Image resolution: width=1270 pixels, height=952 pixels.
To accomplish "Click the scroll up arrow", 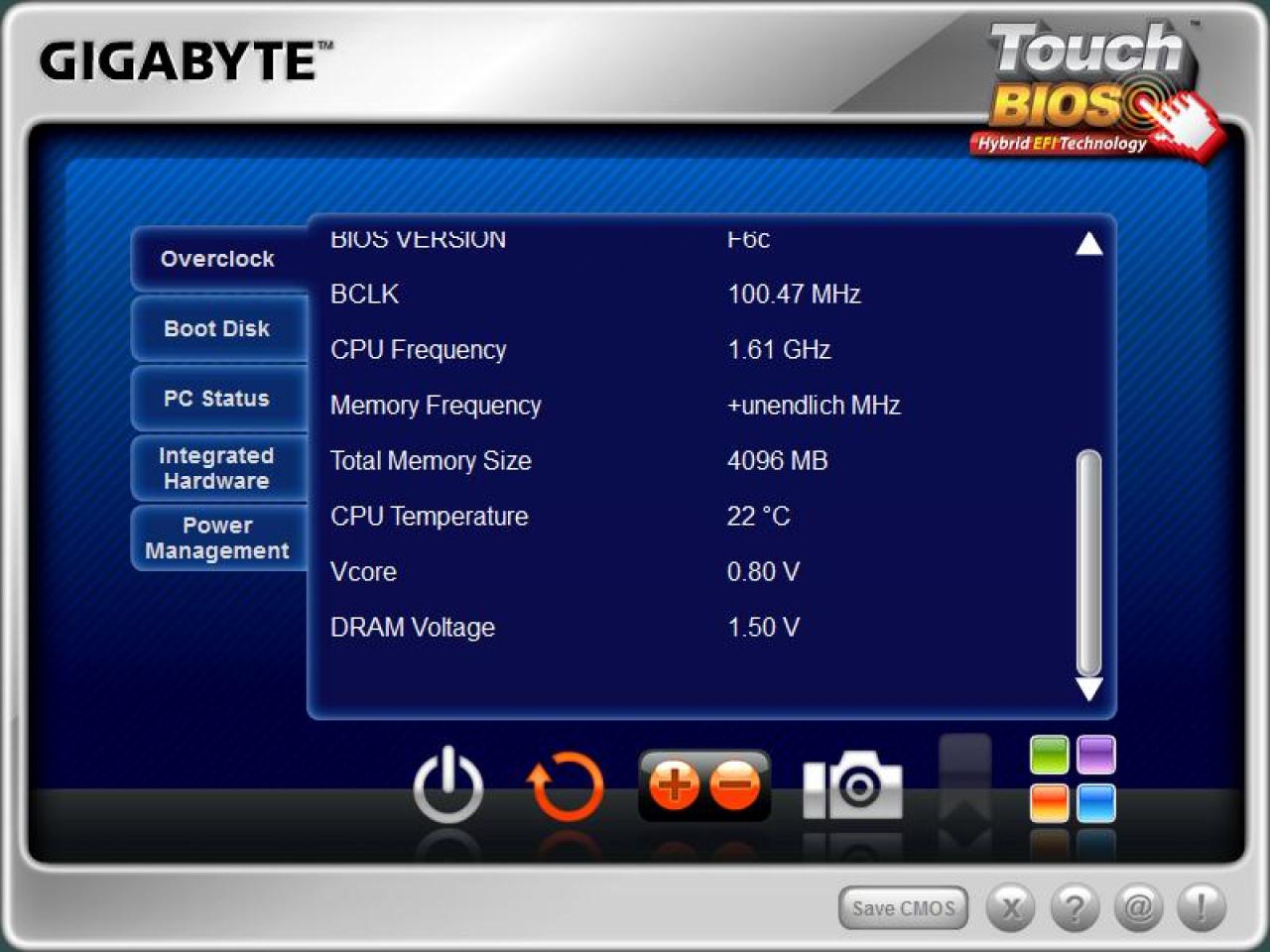I will click(x=1088, y=243).
